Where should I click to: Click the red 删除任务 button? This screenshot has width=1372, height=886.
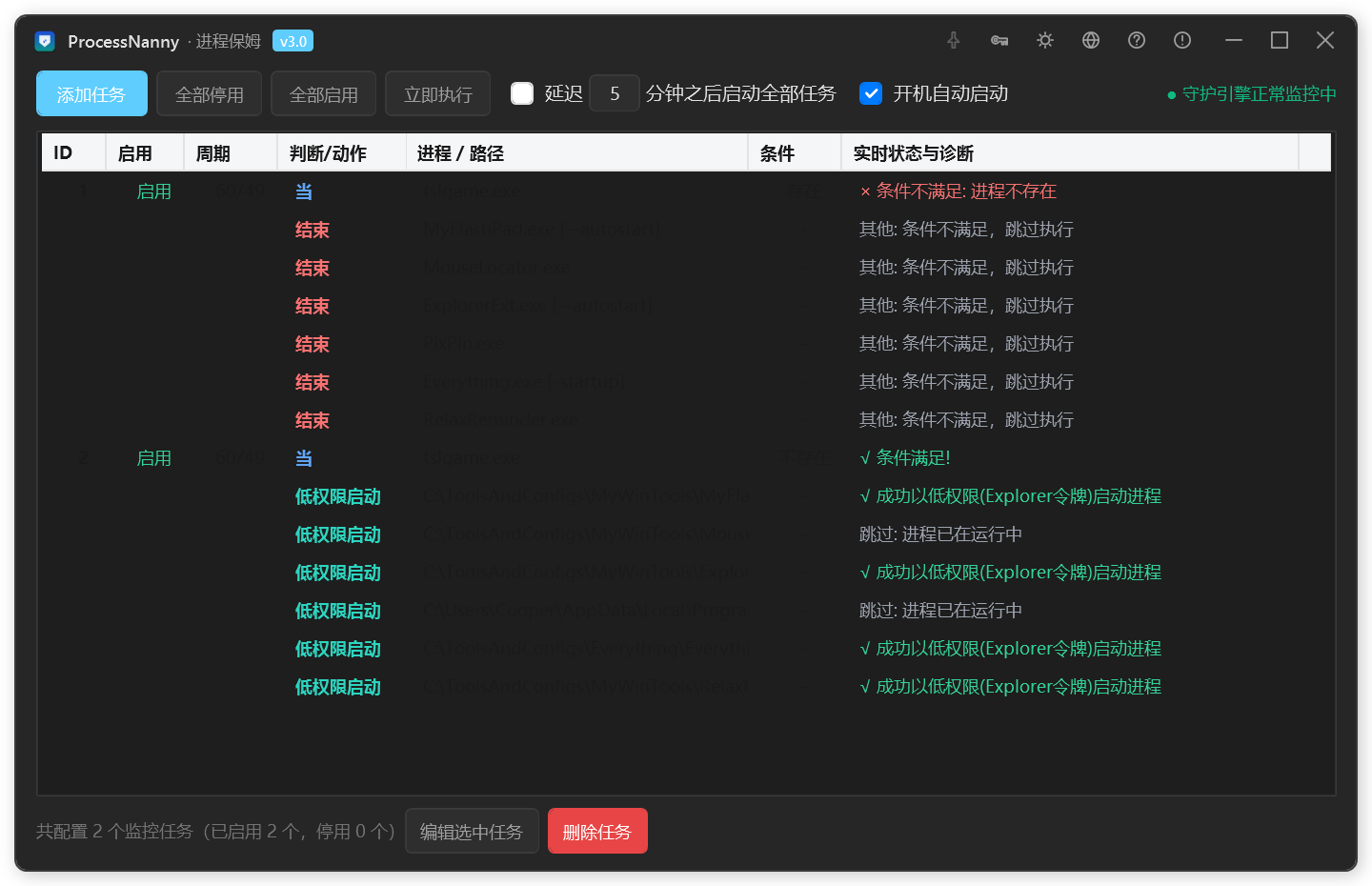tap(597, 832)
